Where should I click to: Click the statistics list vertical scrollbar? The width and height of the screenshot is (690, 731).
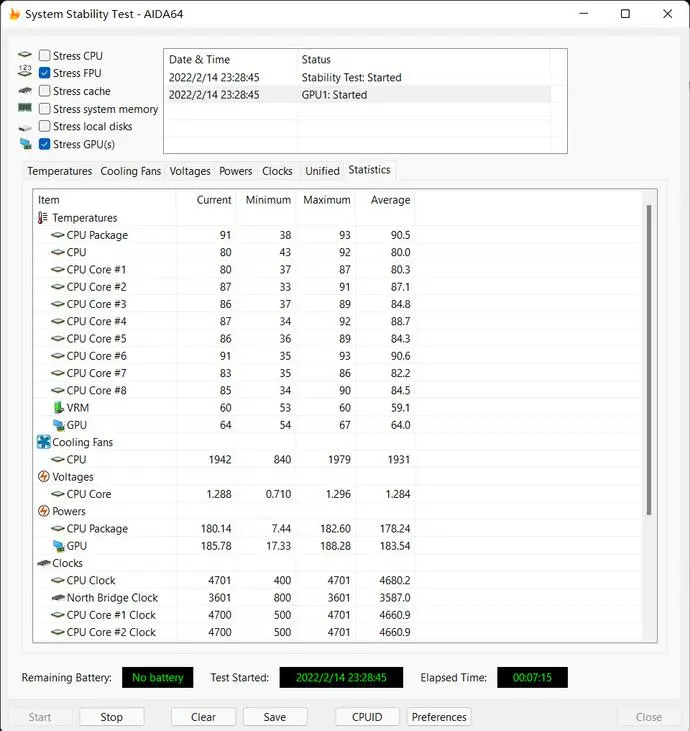coord(649,360)
